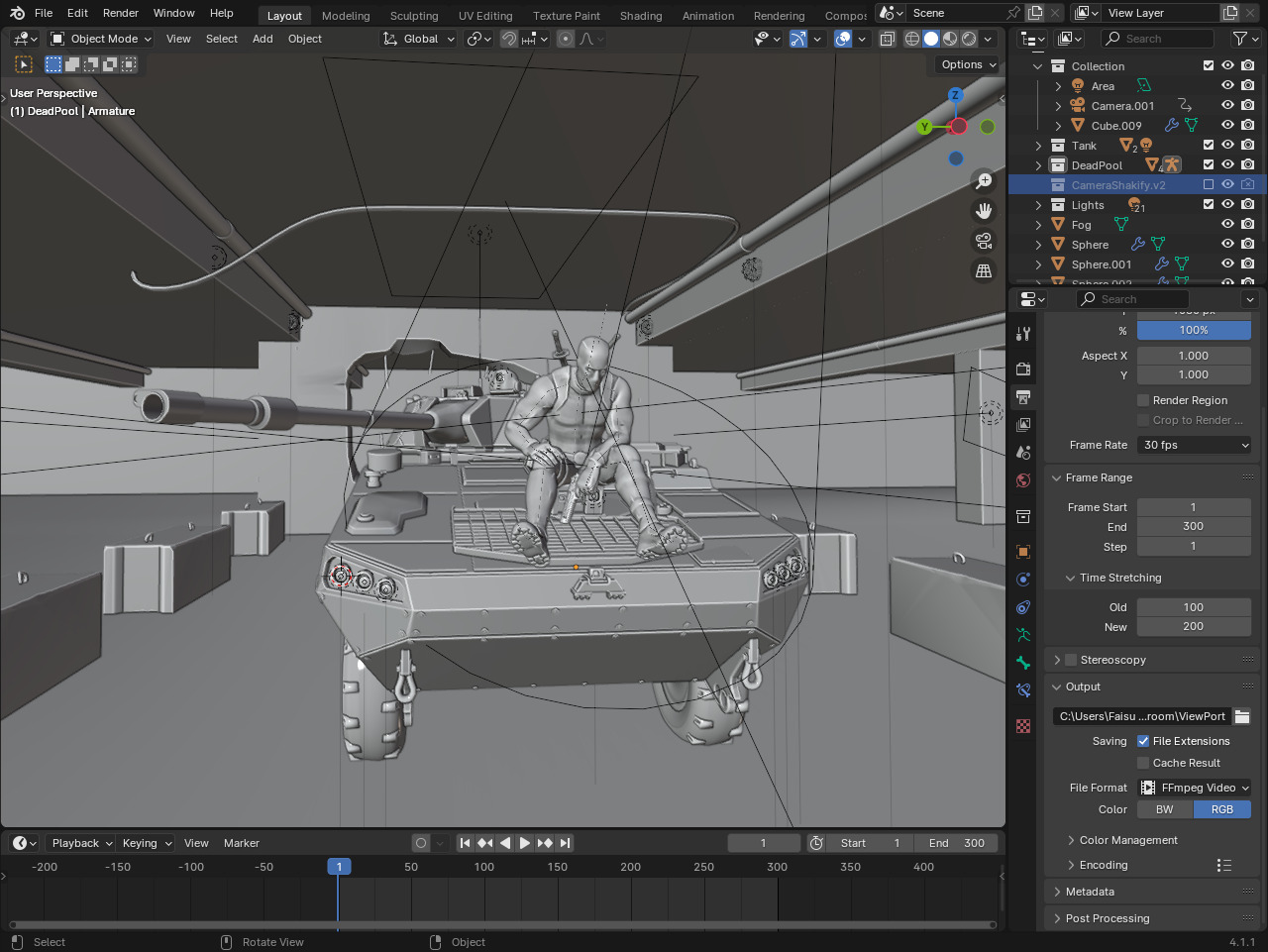The height and width of the screenshot is (952, 1268).
Task: Enable the CameraShakify.v2 collection checkbox
Action: 1208,184
